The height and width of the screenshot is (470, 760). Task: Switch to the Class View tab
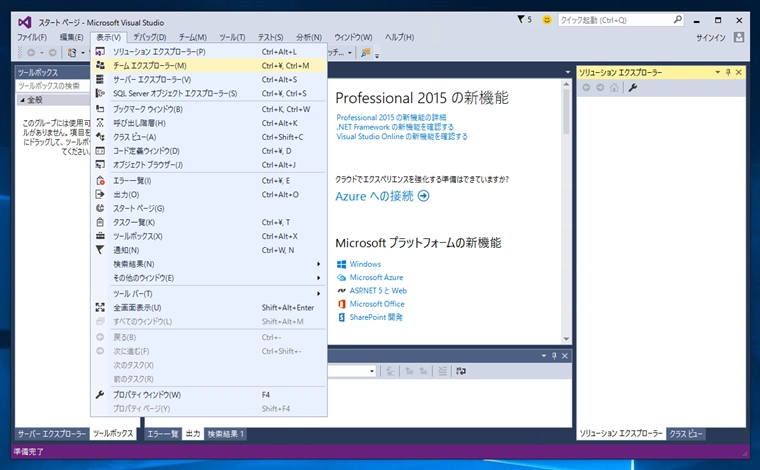pos(685,434)
